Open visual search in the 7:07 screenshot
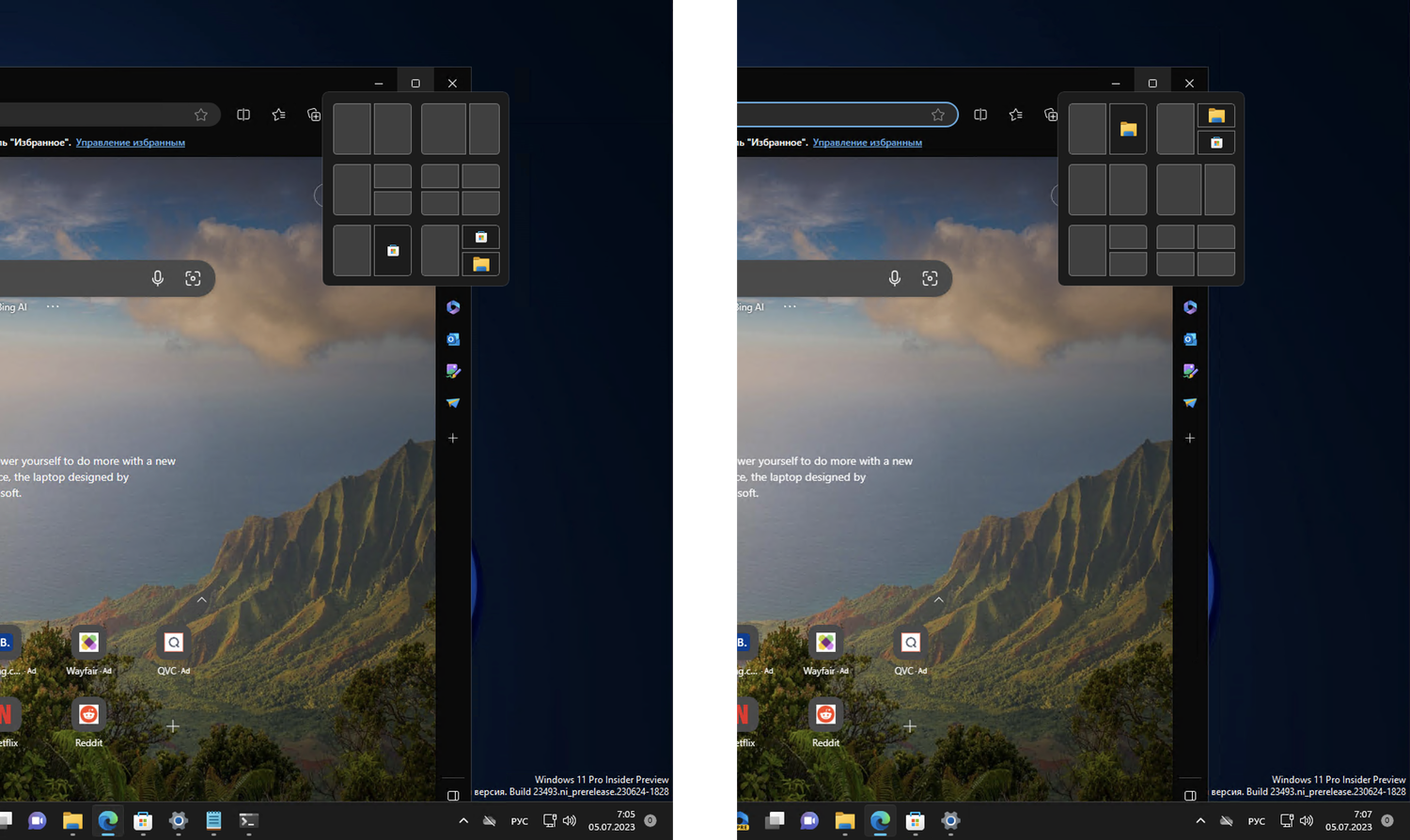Screen dimensions: 1410x840 tap(930, 278)
